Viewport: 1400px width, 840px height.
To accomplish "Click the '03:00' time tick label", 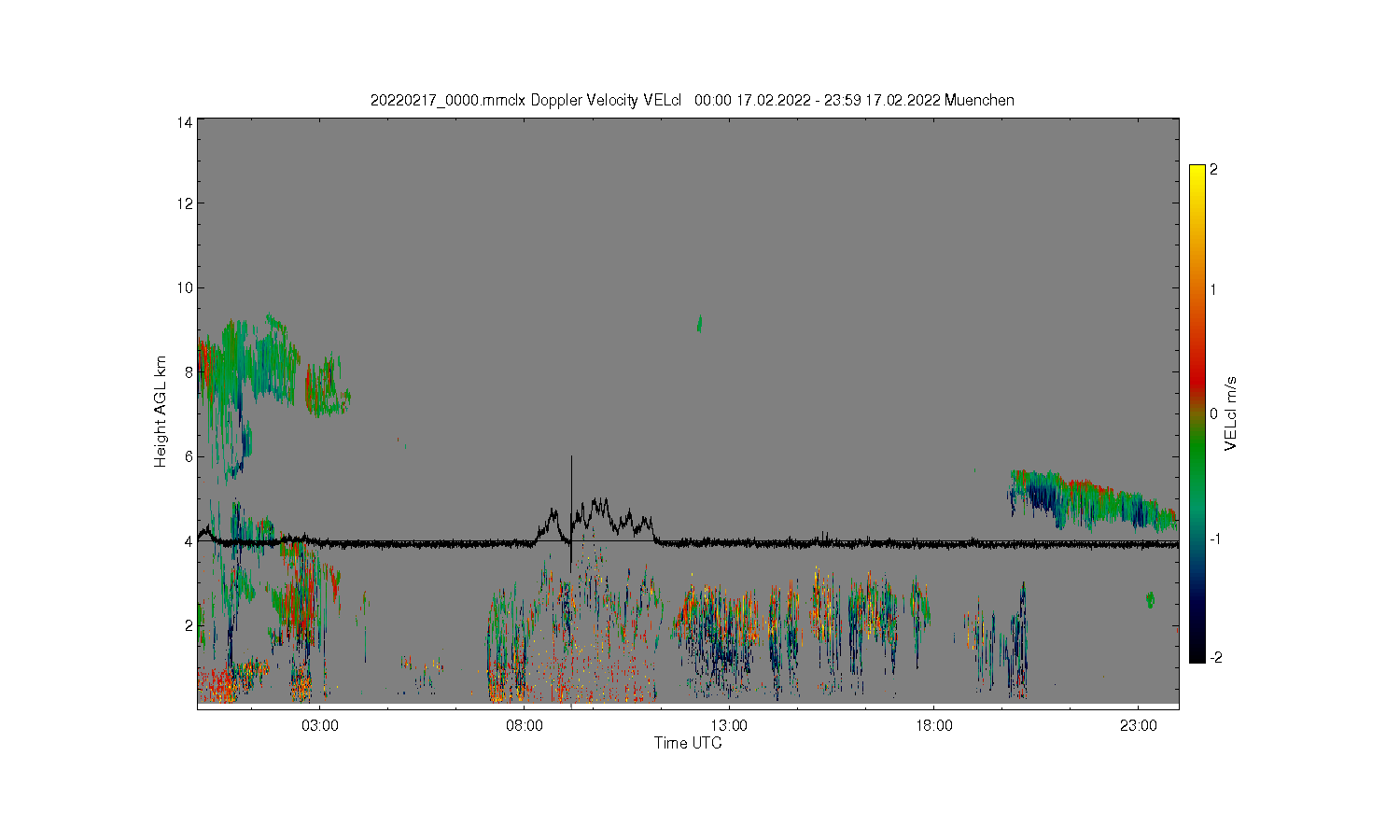I will point(320,726).
